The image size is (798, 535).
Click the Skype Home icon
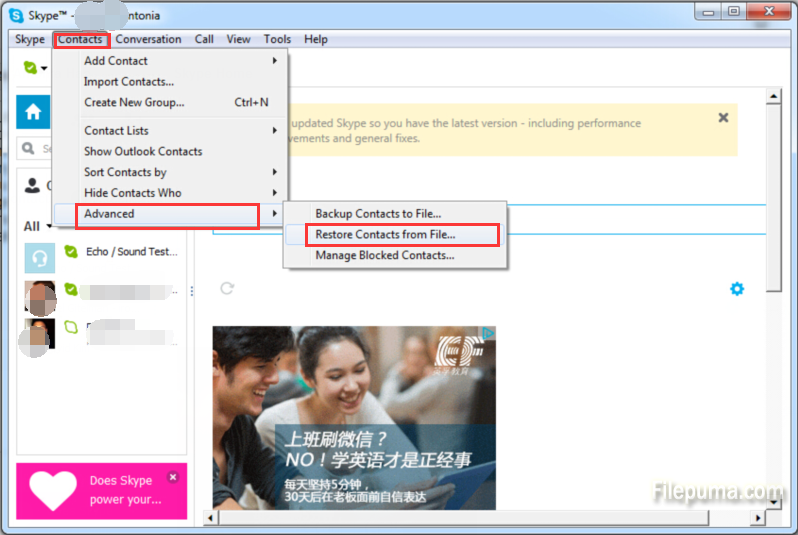(x=32, y=111)
